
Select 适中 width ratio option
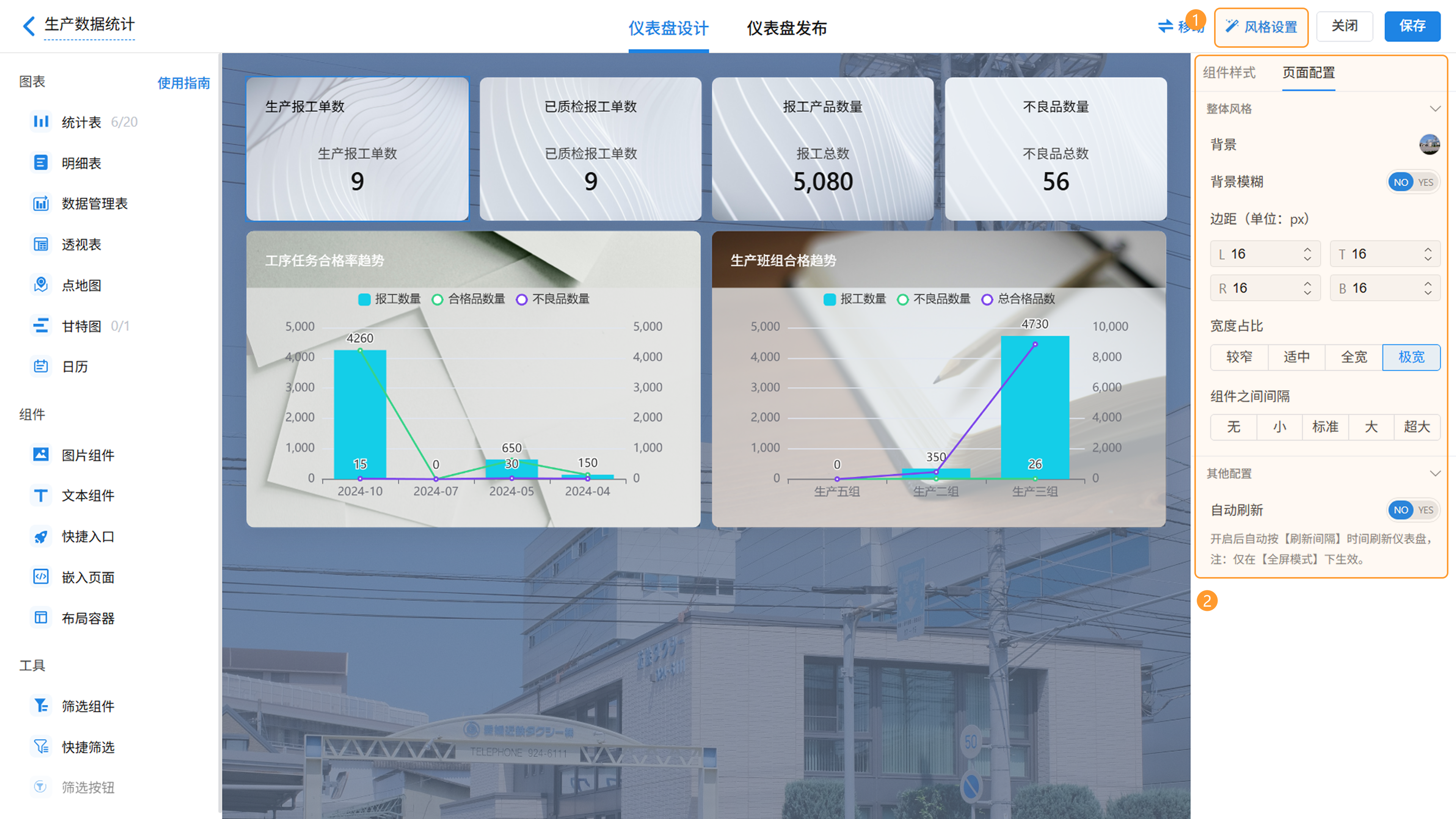coord(1296,357)
